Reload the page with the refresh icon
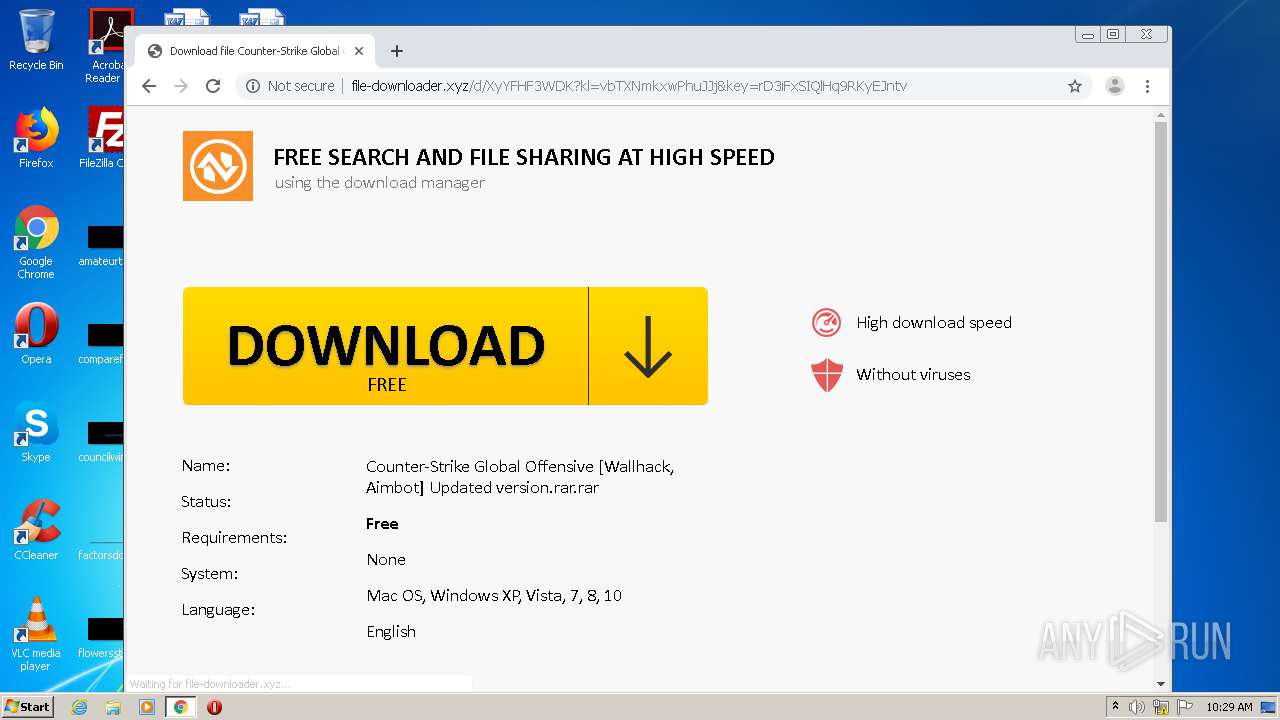 click(213, 86)
